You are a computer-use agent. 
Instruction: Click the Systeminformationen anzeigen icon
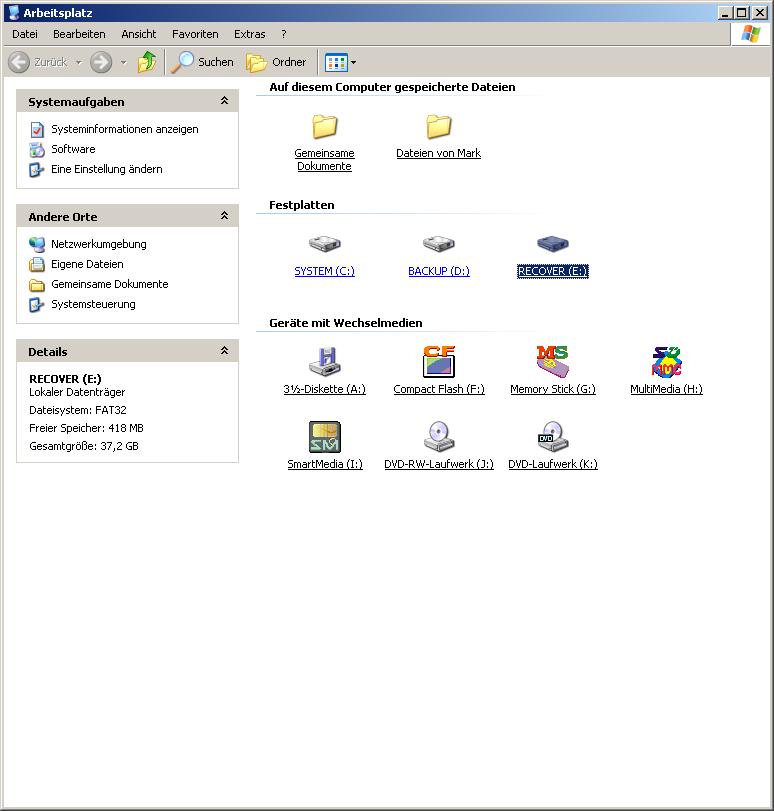pyautogui.click(x=37, y=129)
